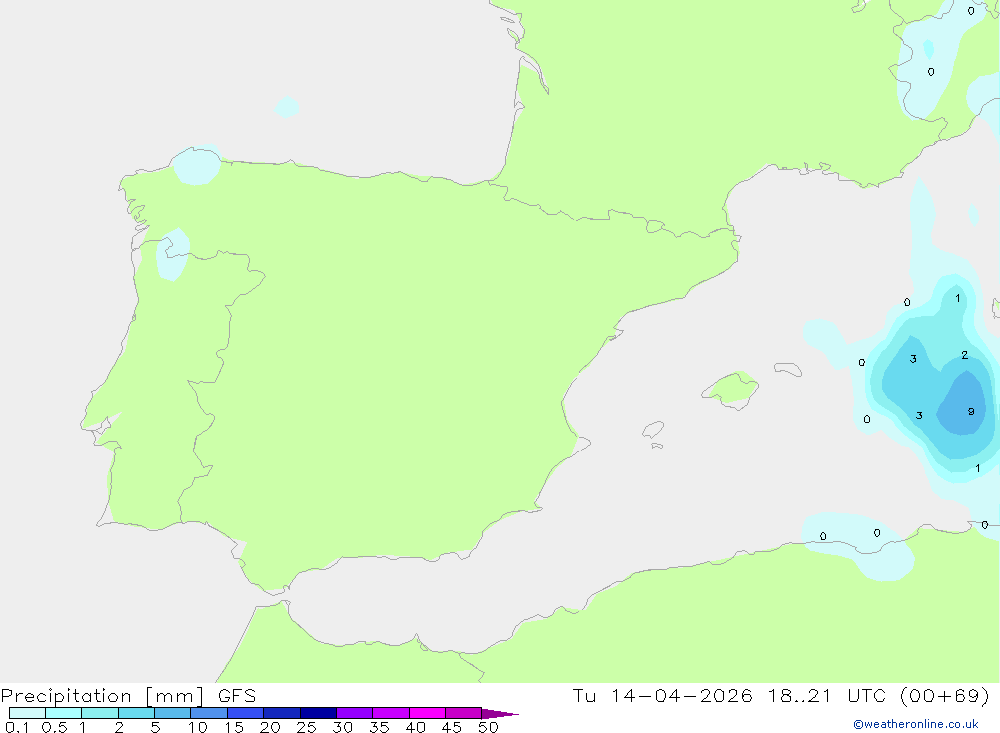The width and height of the screenshot is (1000, 733).
Task: Select the 40–45 mm magenta legend swatch
Action: point(427,713)
